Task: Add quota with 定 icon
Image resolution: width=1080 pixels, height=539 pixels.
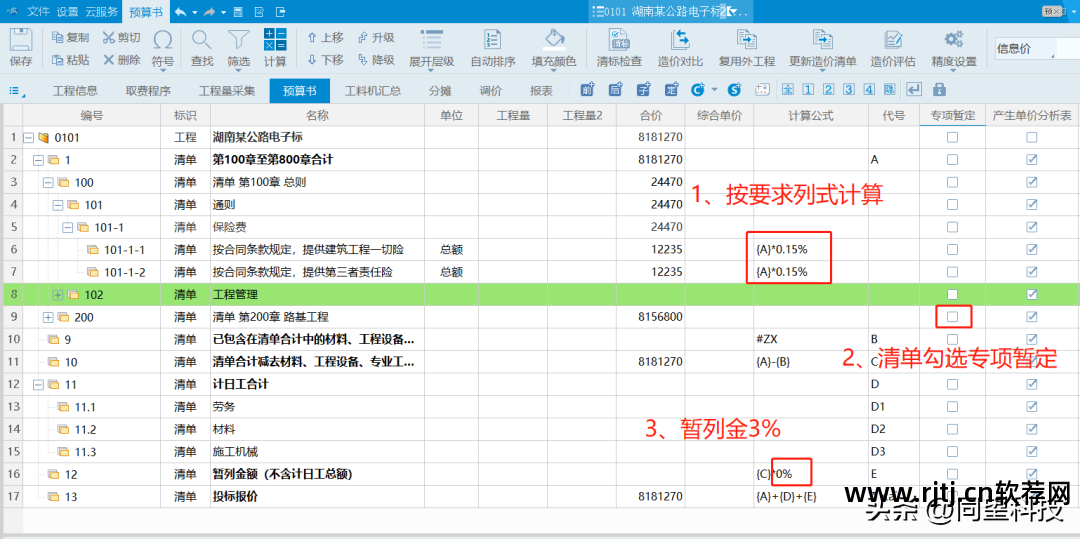Action: point(671,89)
